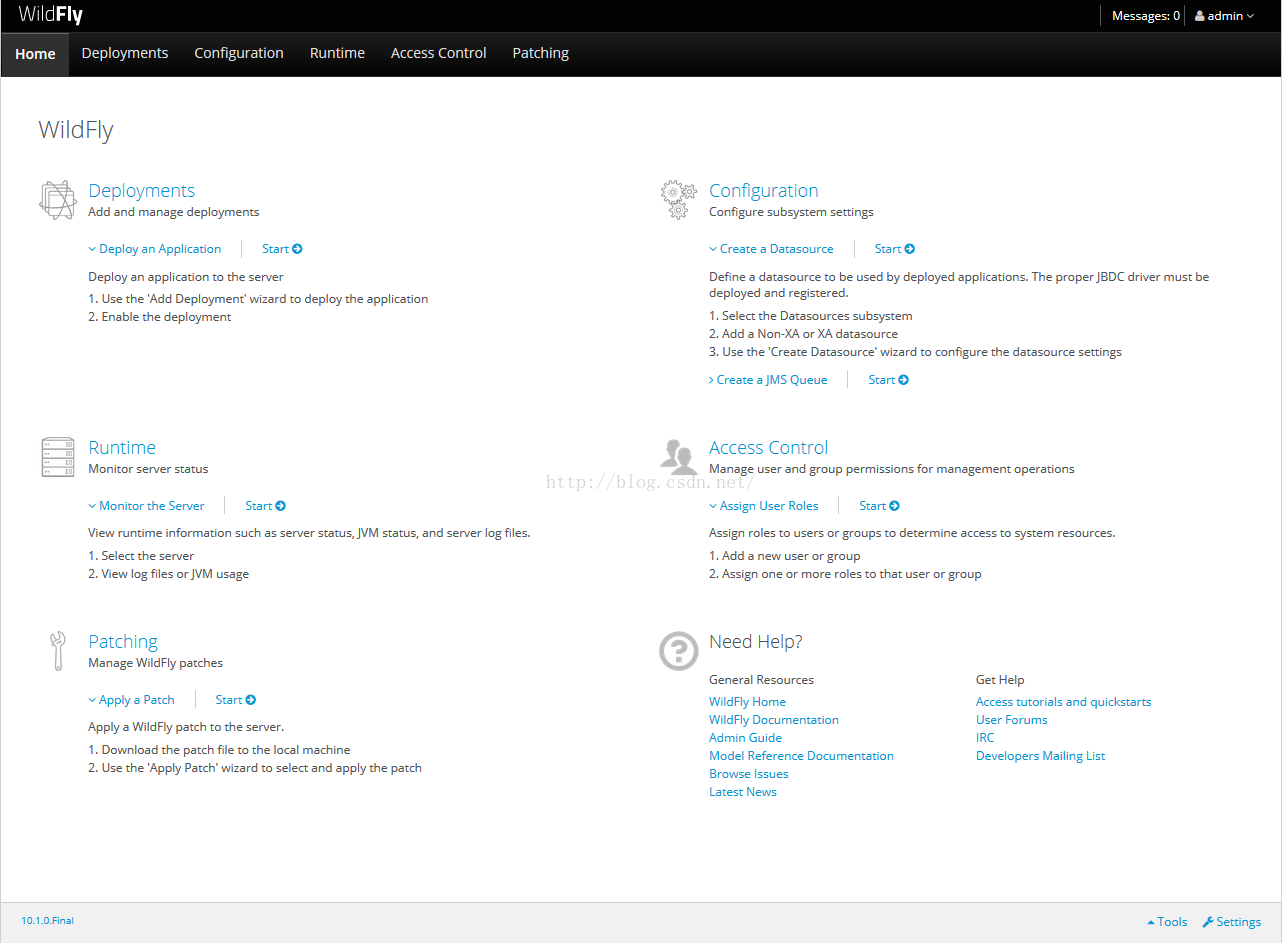Click the Deployments section icon
Screen dimensions: 1282x943
click(57, 200)
